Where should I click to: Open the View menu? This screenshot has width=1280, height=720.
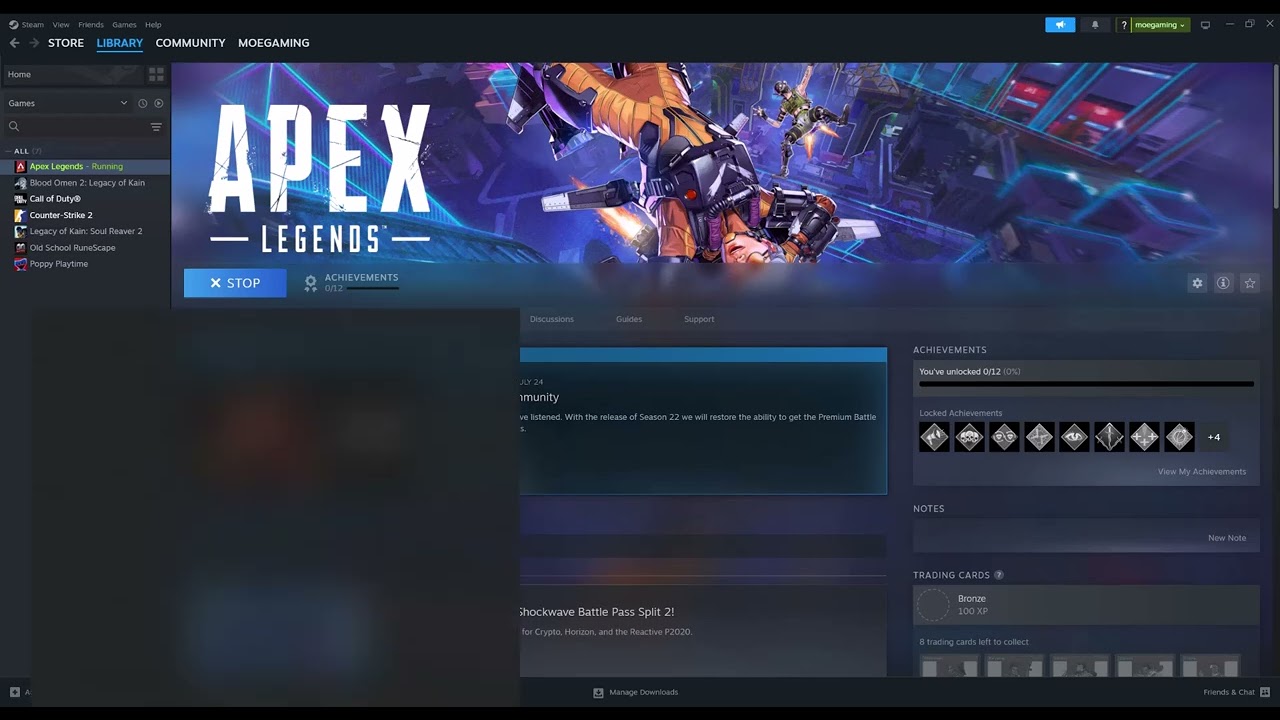(61, 25)
